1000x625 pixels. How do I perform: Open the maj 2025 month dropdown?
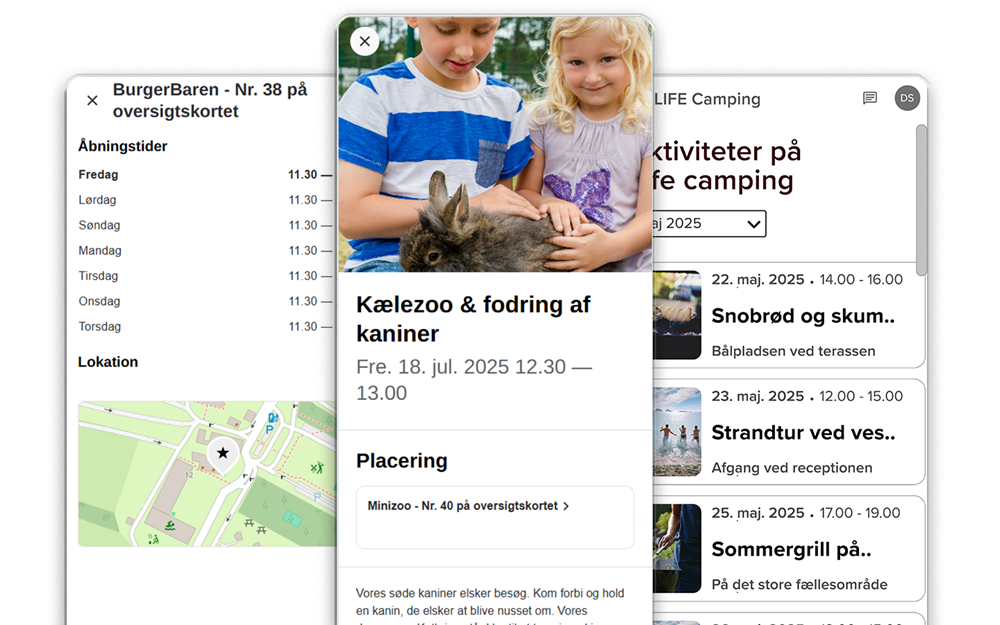(709, 224)
